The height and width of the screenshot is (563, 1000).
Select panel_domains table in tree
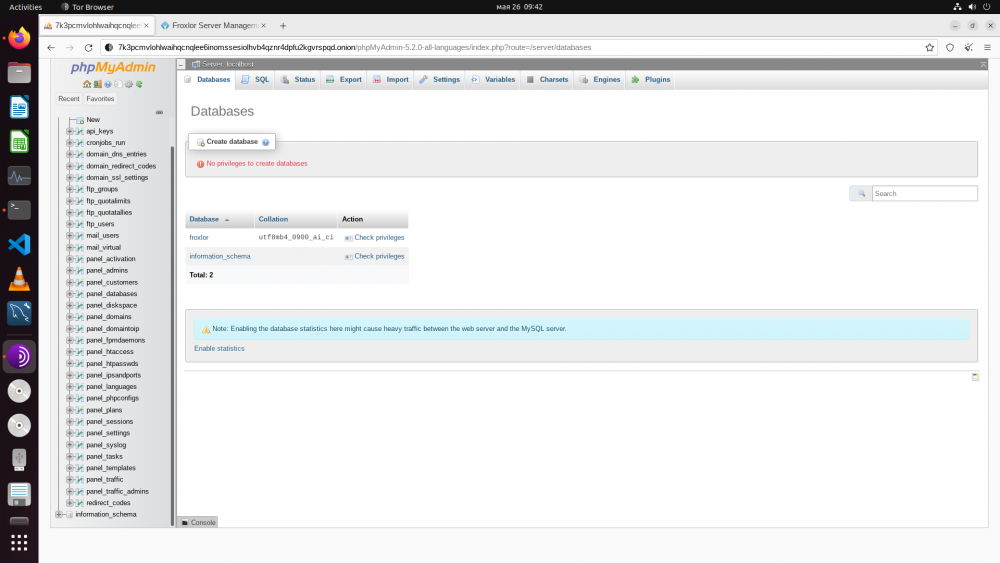(109, 317)
